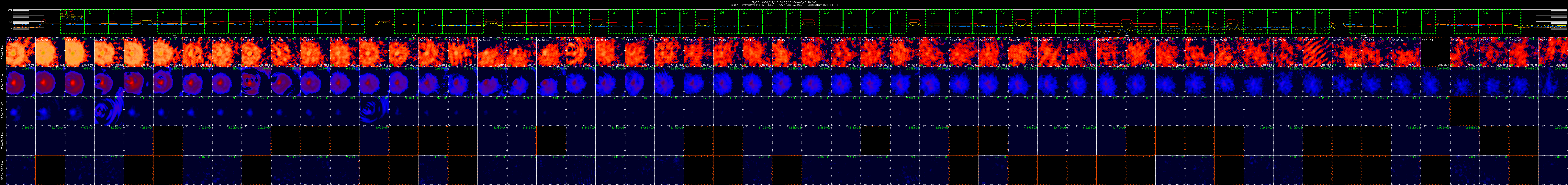Open the 25.0-50.0 keV image under 04:05:08
This screenshot has width=1568, height=185.
click(21, 141)
